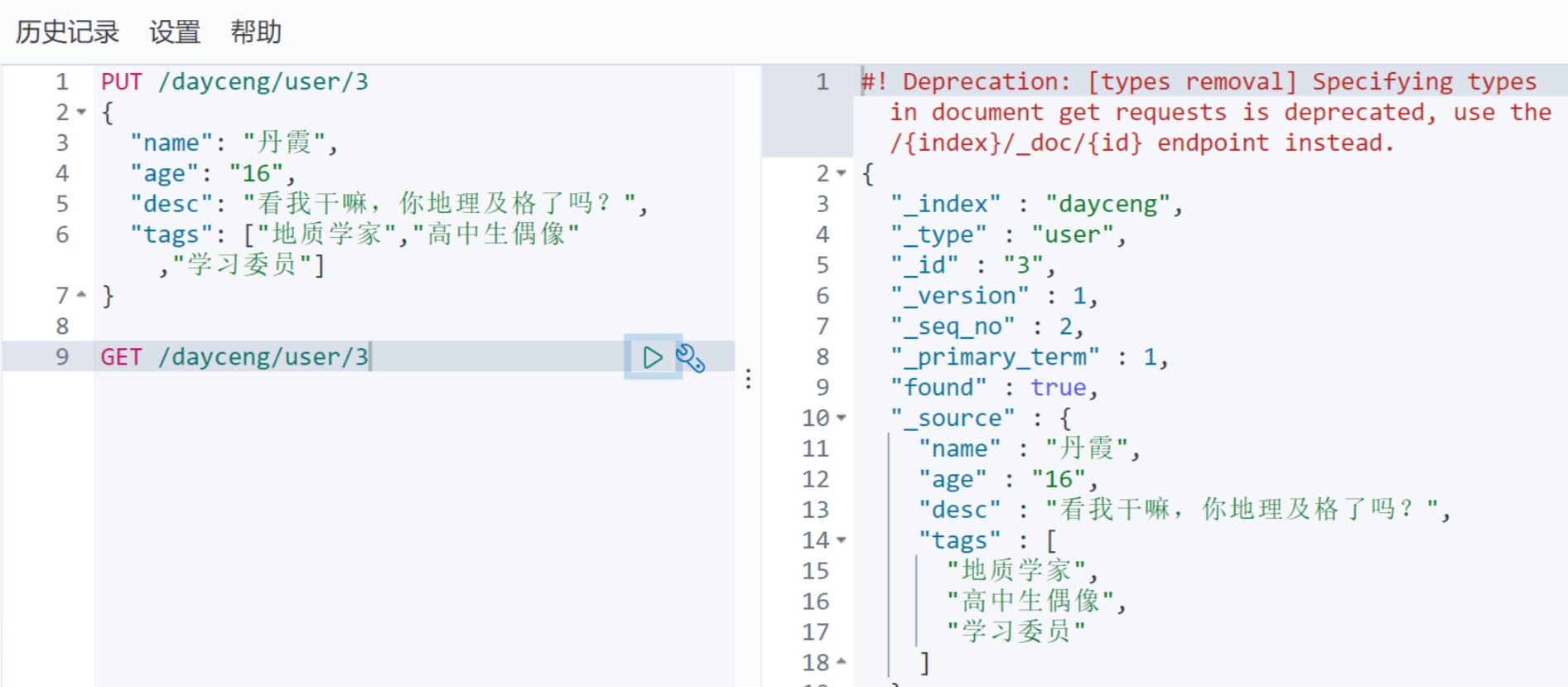Click "name" : "丹霞" in response

[x=1030, y=448]
